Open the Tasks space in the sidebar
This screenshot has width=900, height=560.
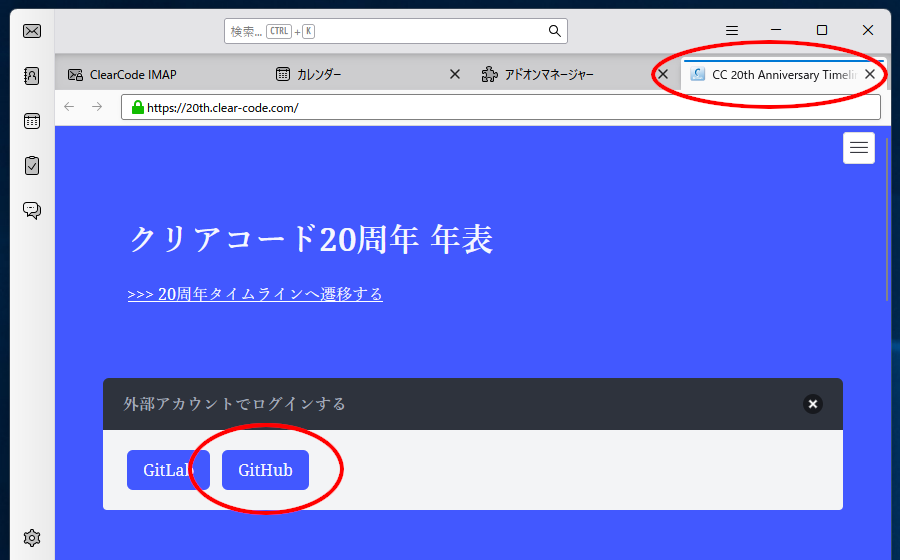point(32,166)
